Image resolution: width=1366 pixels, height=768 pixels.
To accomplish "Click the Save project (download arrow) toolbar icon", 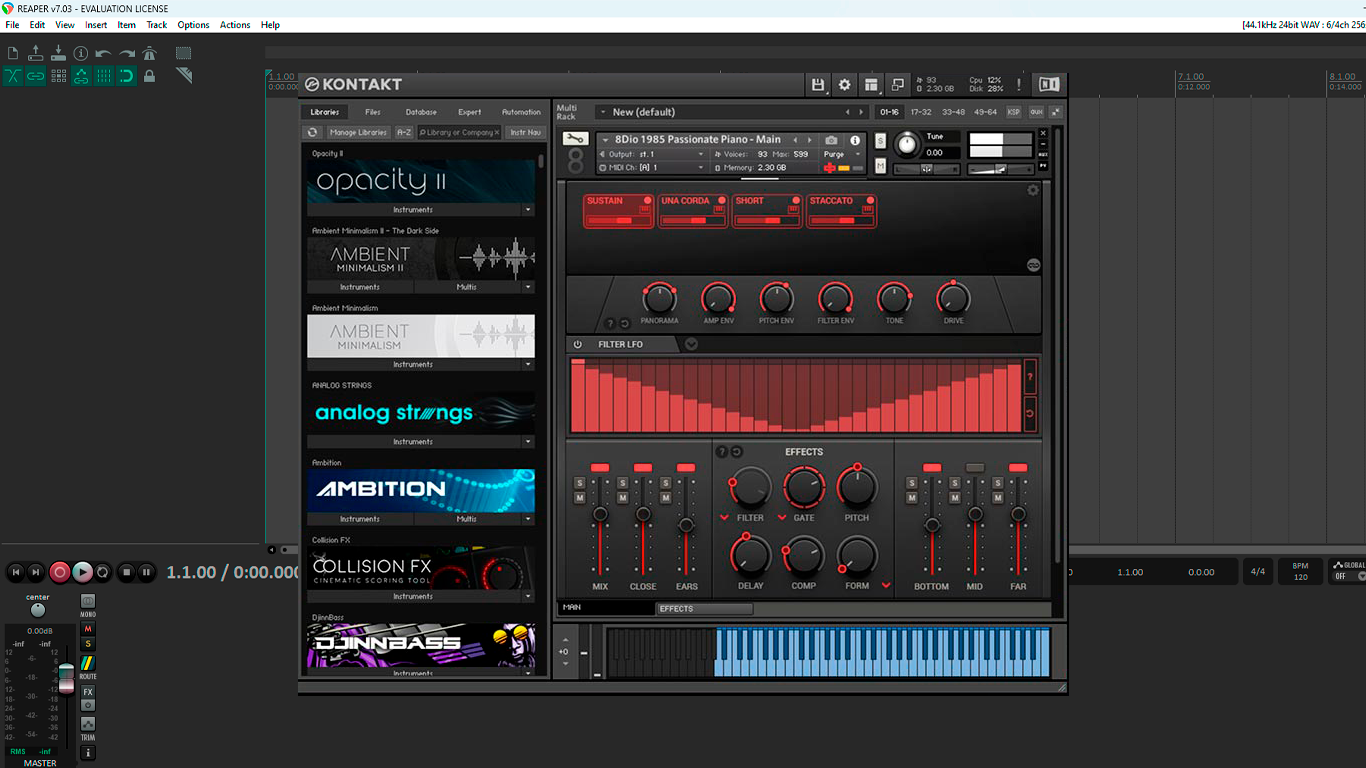I will point(58,53).
